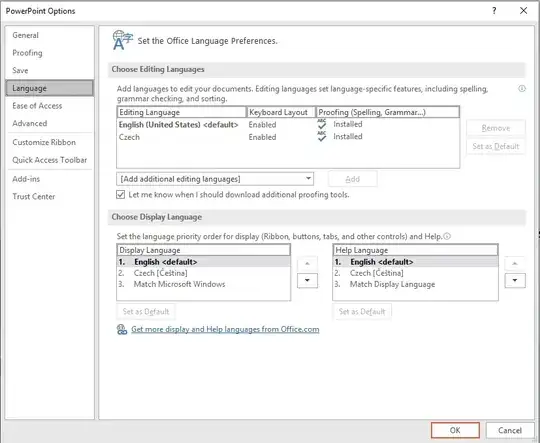The width and height of the screenshot is (540, 443).
Task: Select 'Match Microsoft Windows' display language
Action: [204, 284]
